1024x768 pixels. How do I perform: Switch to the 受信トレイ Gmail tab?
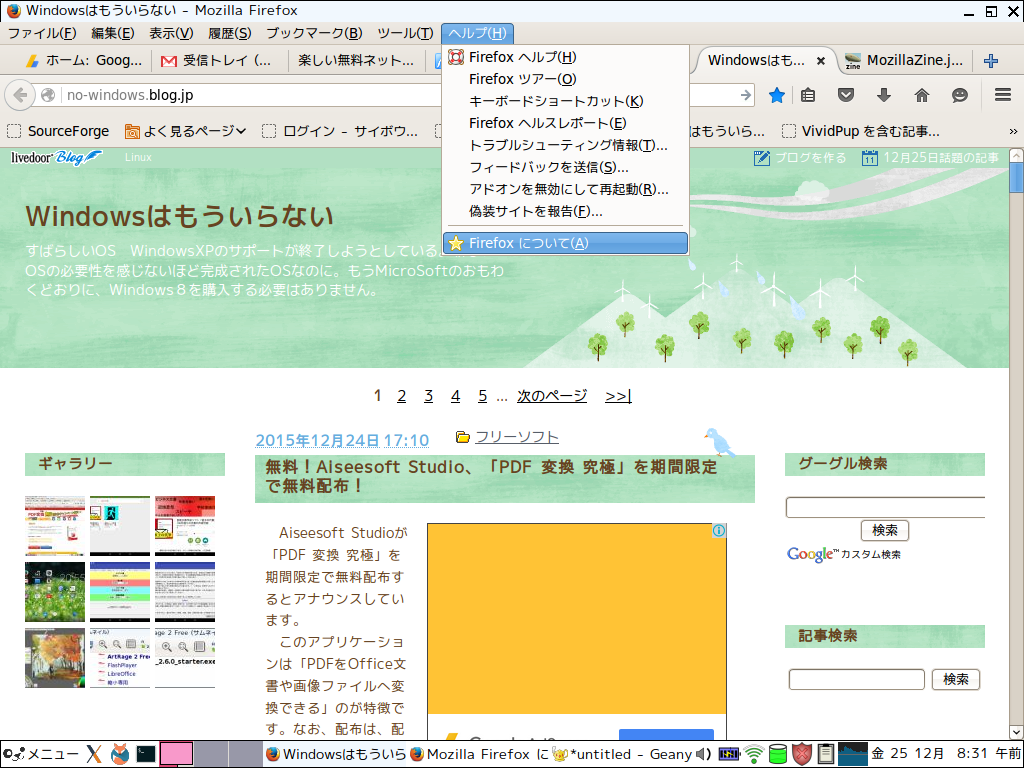pyautogui.click(x=219, y=61)
